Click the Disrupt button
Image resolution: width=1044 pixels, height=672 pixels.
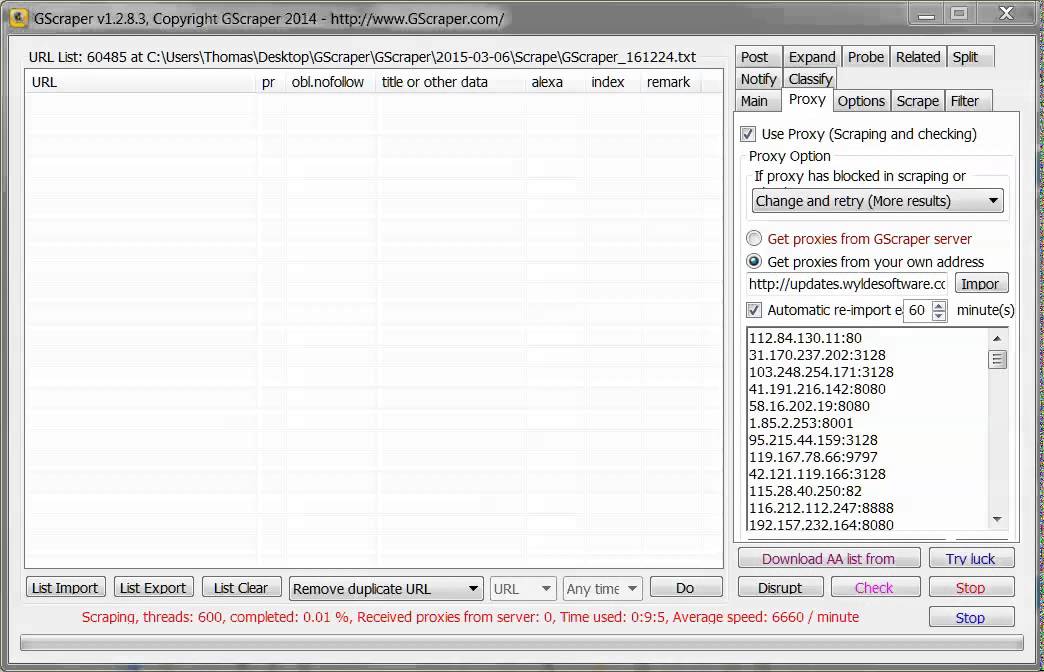click(780, 587)
